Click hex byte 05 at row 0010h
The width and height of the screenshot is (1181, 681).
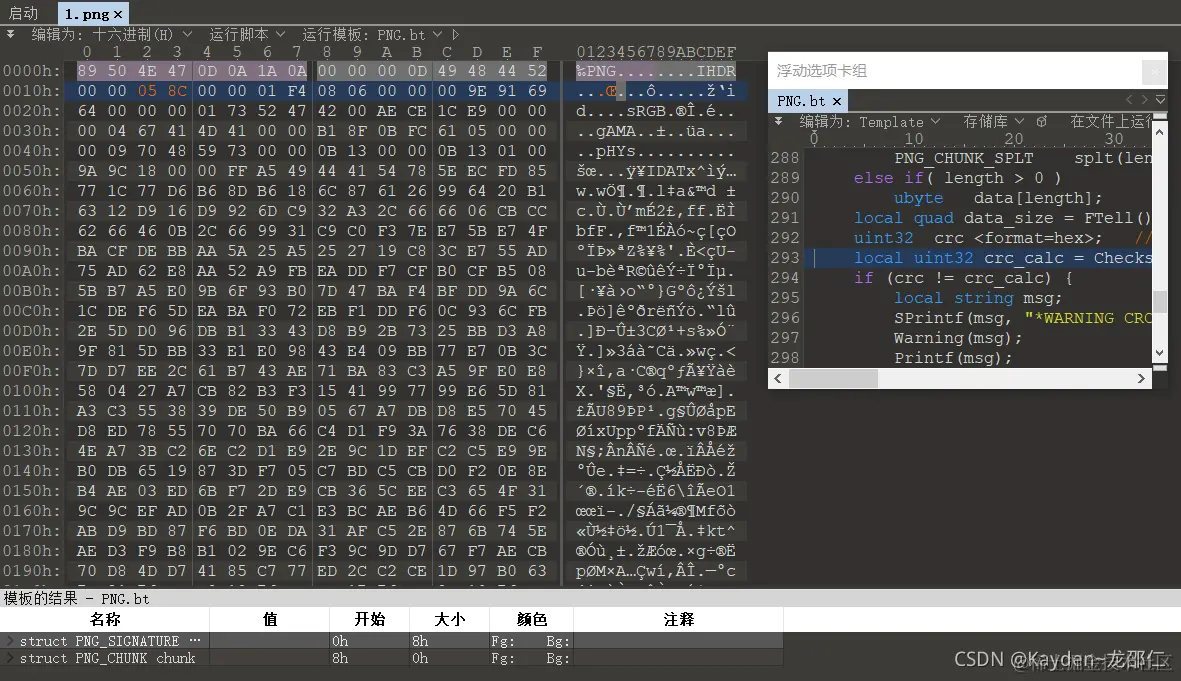pyautogui.click(x=147, y=90)
